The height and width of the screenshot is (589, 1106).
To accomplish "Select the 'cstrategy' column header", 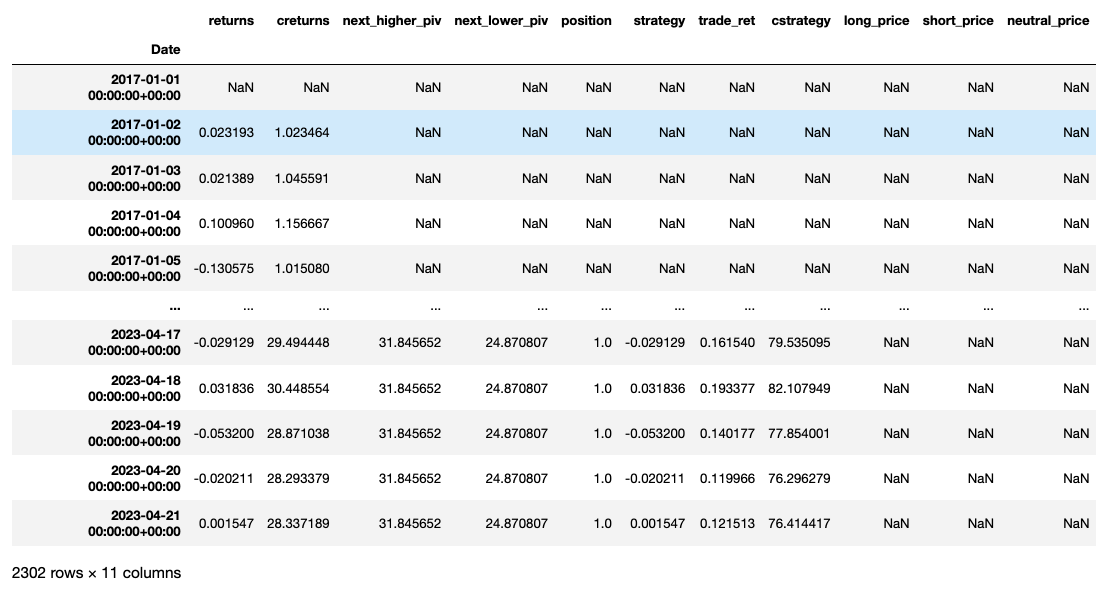I will click(x=800, y=21).
